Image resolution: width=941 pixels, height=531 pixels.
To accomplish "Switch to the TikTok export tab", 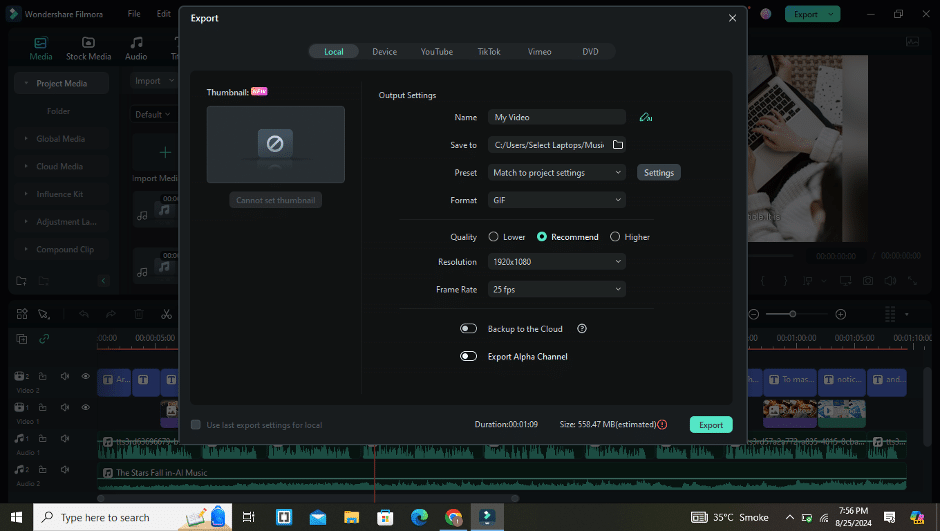I will click(489, 52).
